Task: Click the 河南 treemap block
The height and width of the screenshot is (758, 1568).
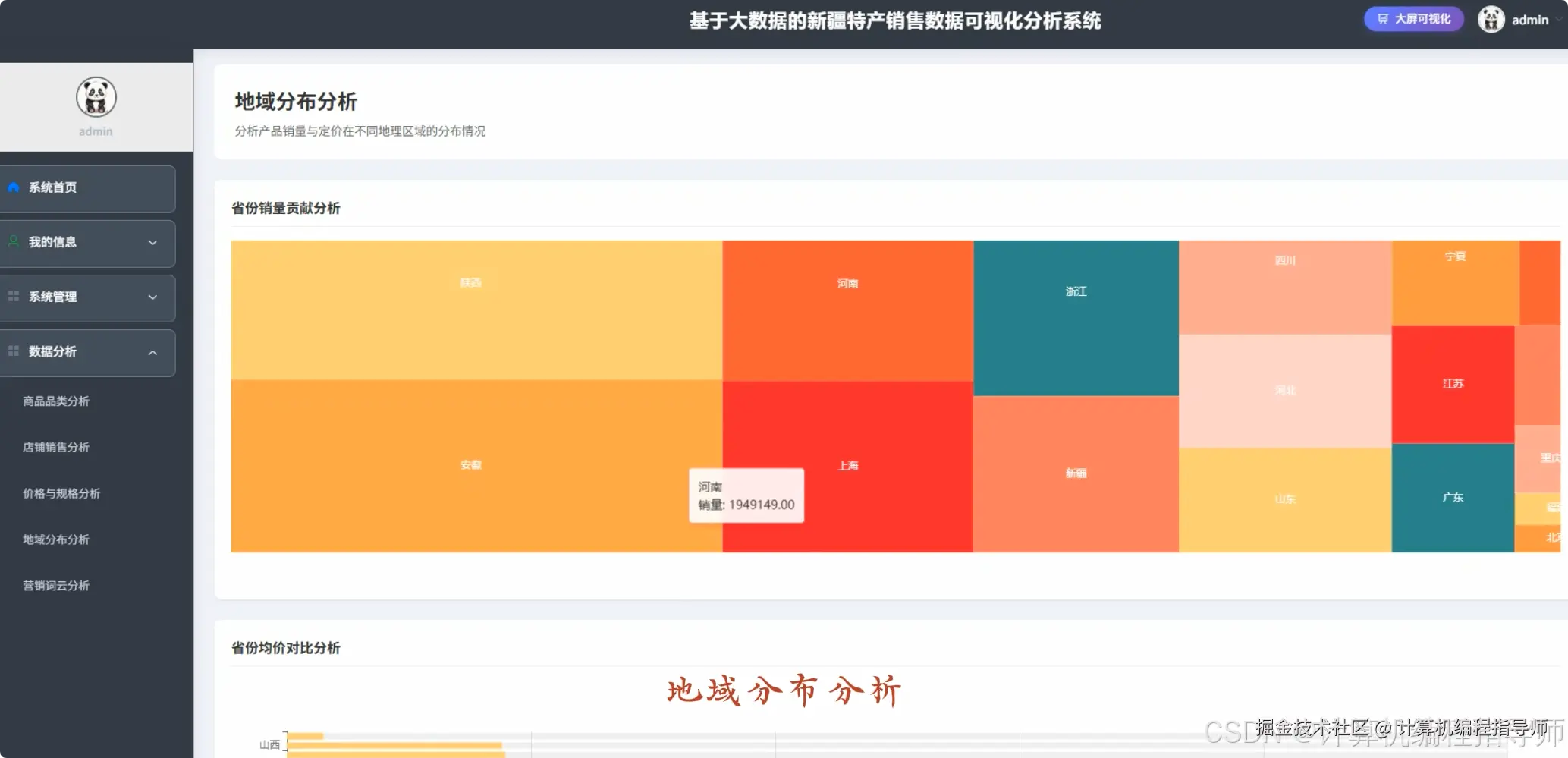Action: 847,311
